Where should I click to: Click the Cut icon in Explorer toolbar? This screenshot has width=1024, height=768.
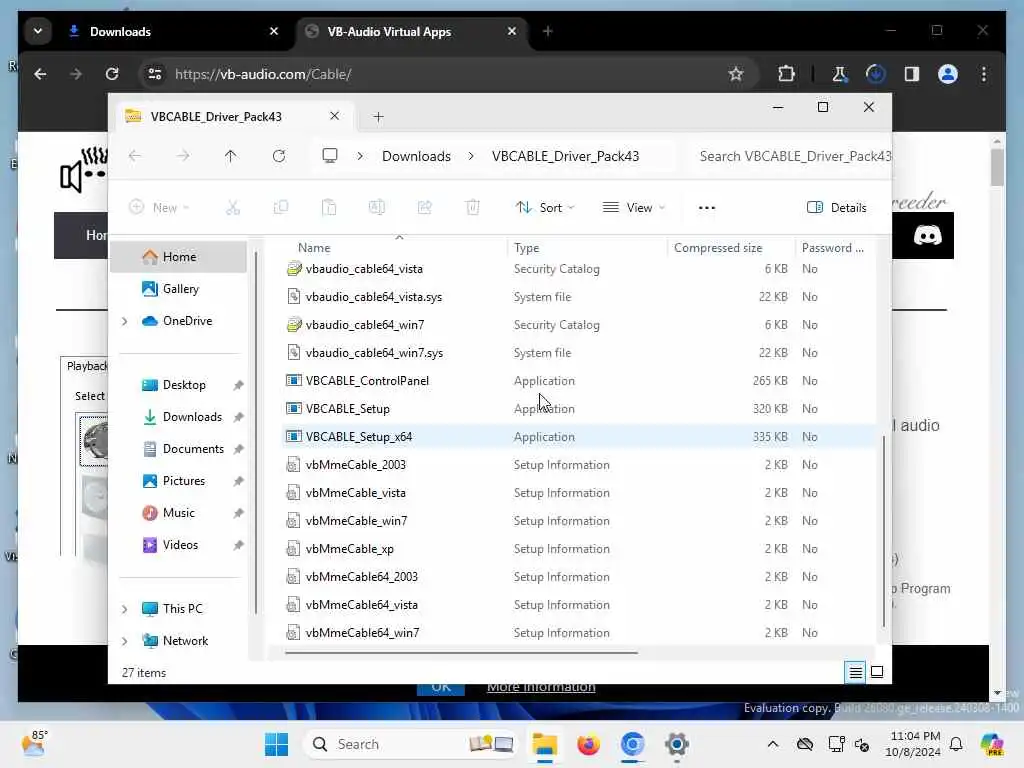click(232, 208)
